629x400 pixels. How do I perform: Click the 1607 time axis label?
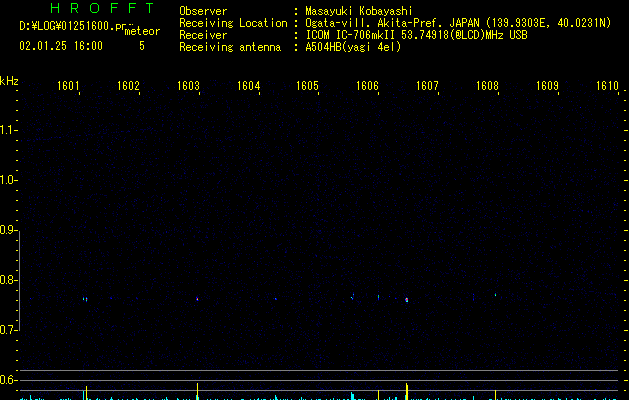click(427, 86)
